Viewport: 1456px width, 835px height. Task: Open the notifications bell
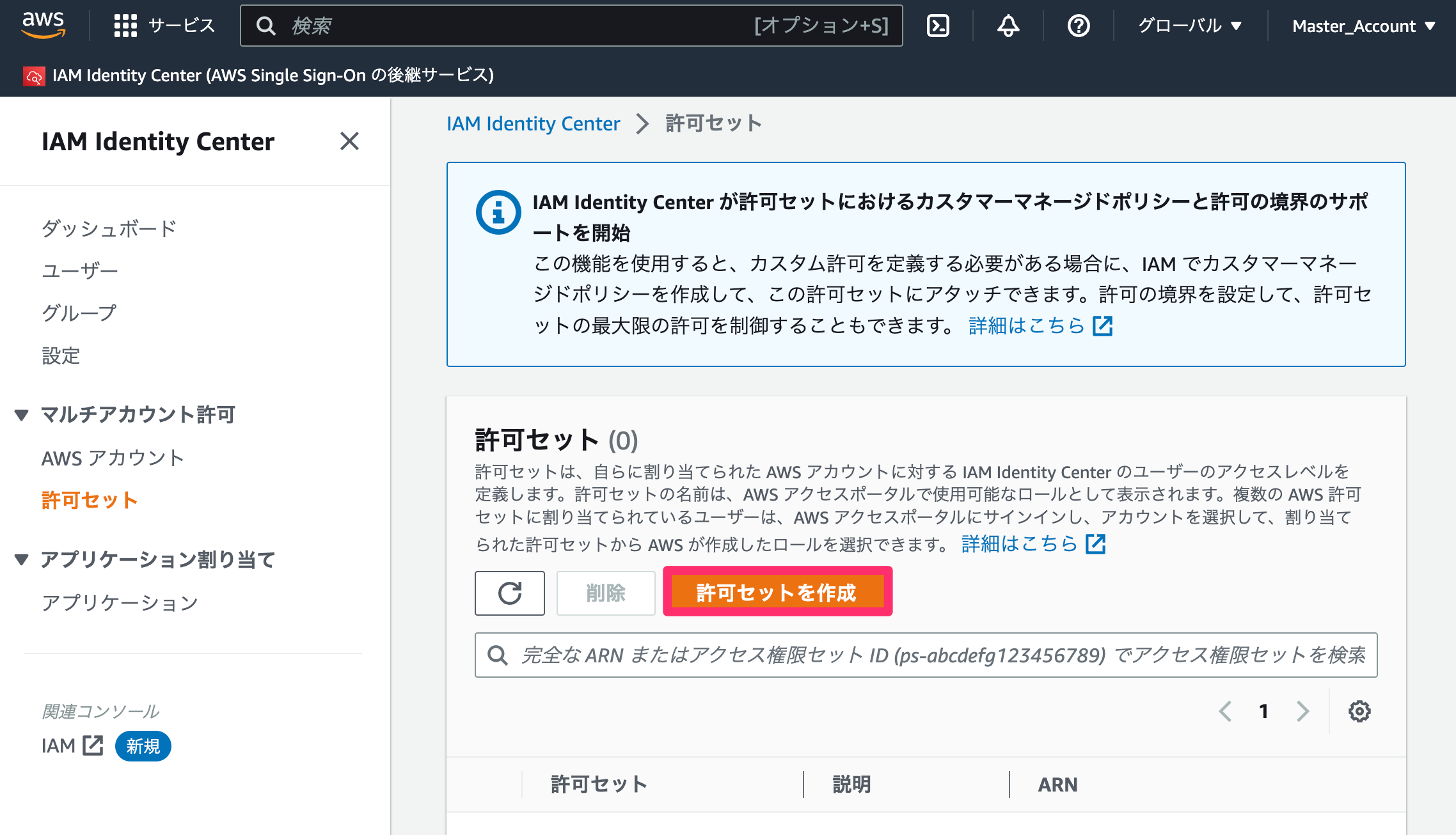1008,26
